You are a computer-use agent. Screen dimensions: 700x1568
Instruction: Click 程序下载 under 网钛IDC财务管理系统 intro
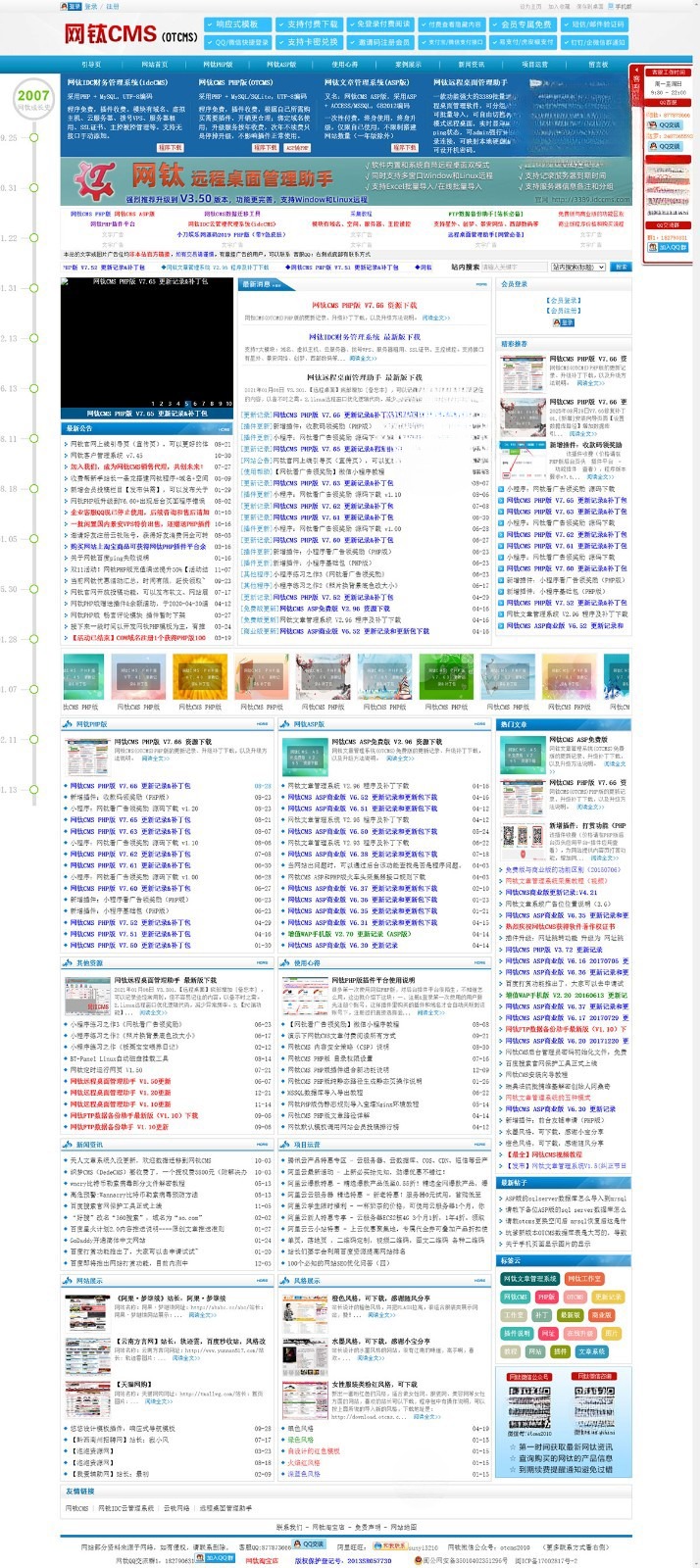click(x=170, y=147)
